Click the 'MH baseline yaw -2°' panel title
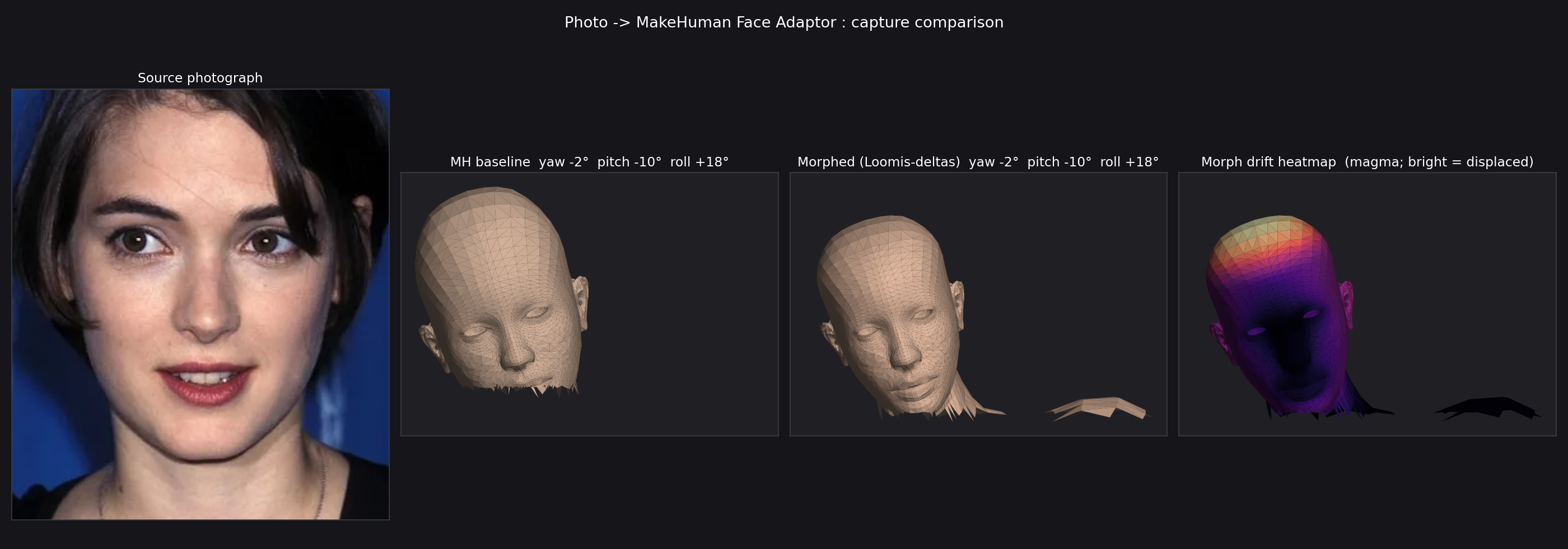1568x549 pixels. pyautogui.click(x=589, y=162)
